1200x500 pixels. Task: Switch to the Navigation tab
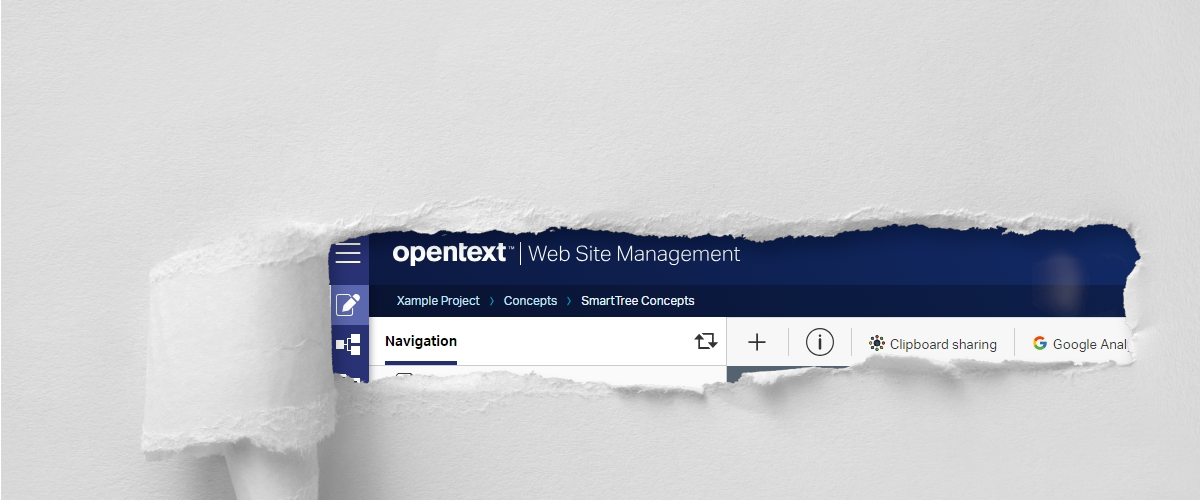tap(421, 342)
